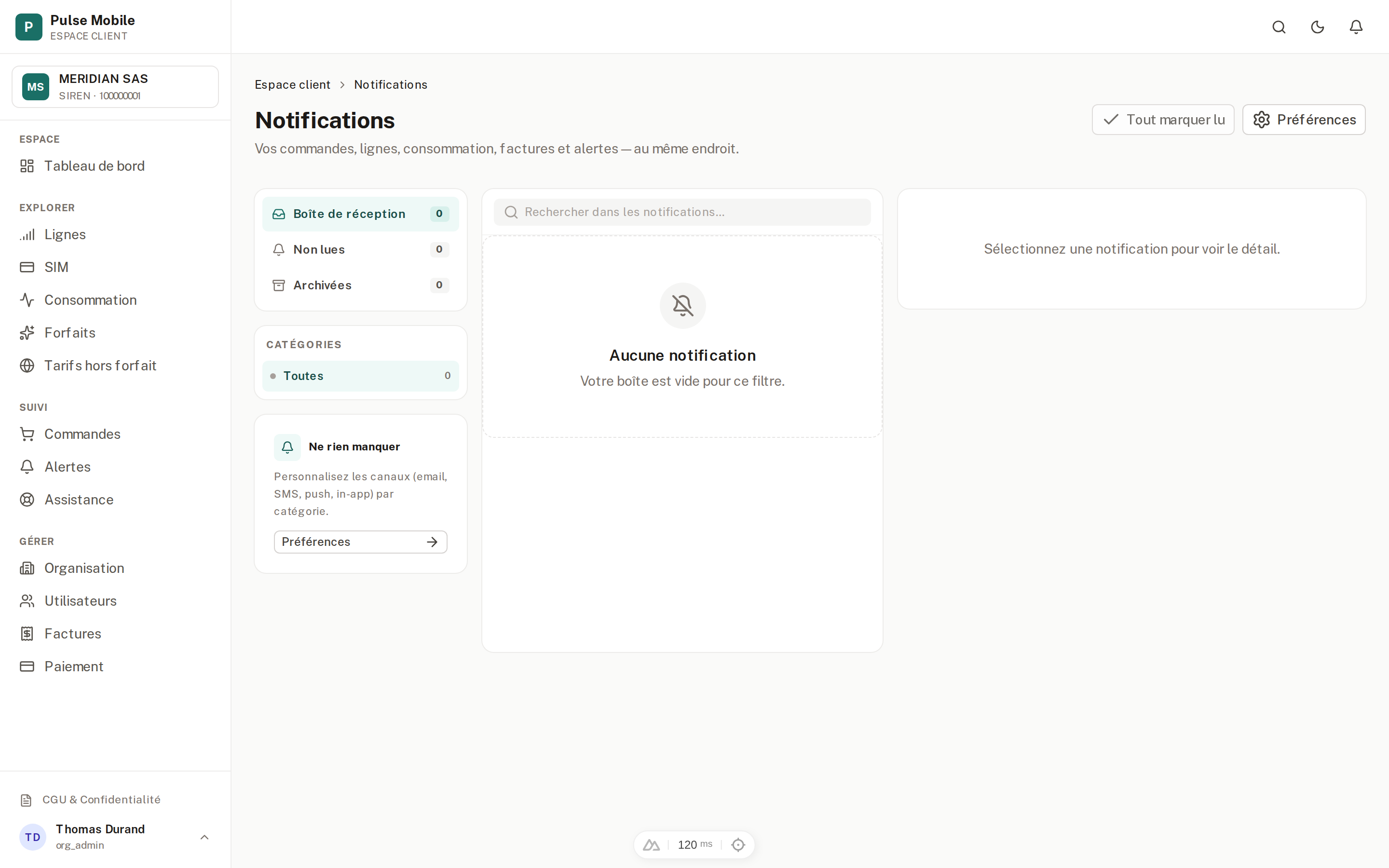Click the Pulse Mobile logo
This screenshot has height=868, width=1389.
pyautogui.click(x=29, y=27)
